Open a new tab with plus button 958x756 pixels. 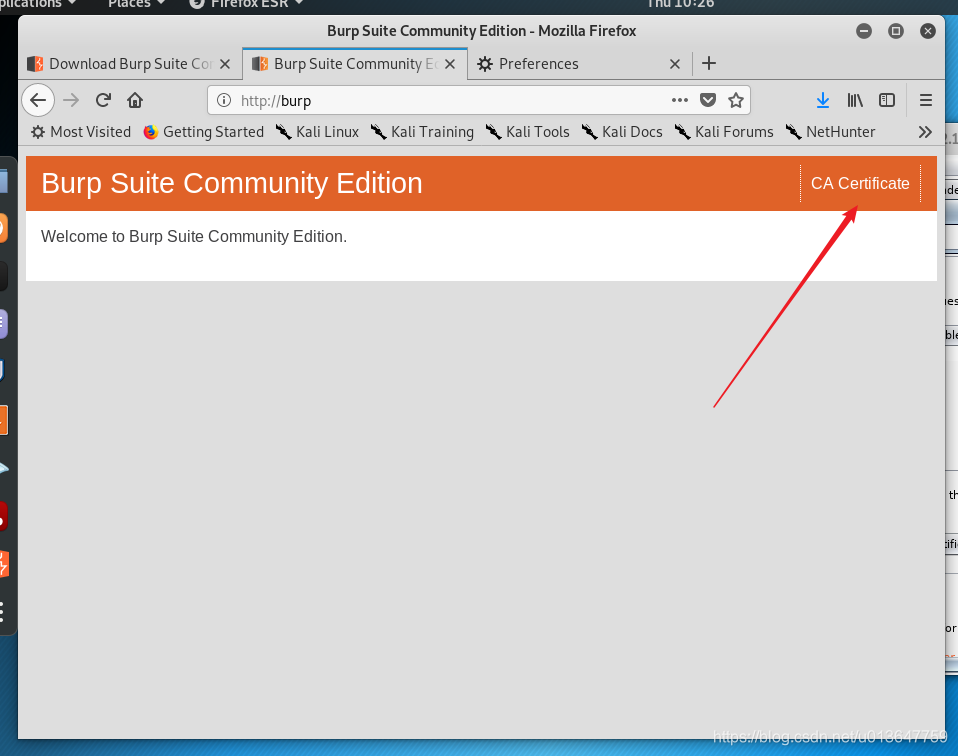pyautogui.click(x=709, y=64)
